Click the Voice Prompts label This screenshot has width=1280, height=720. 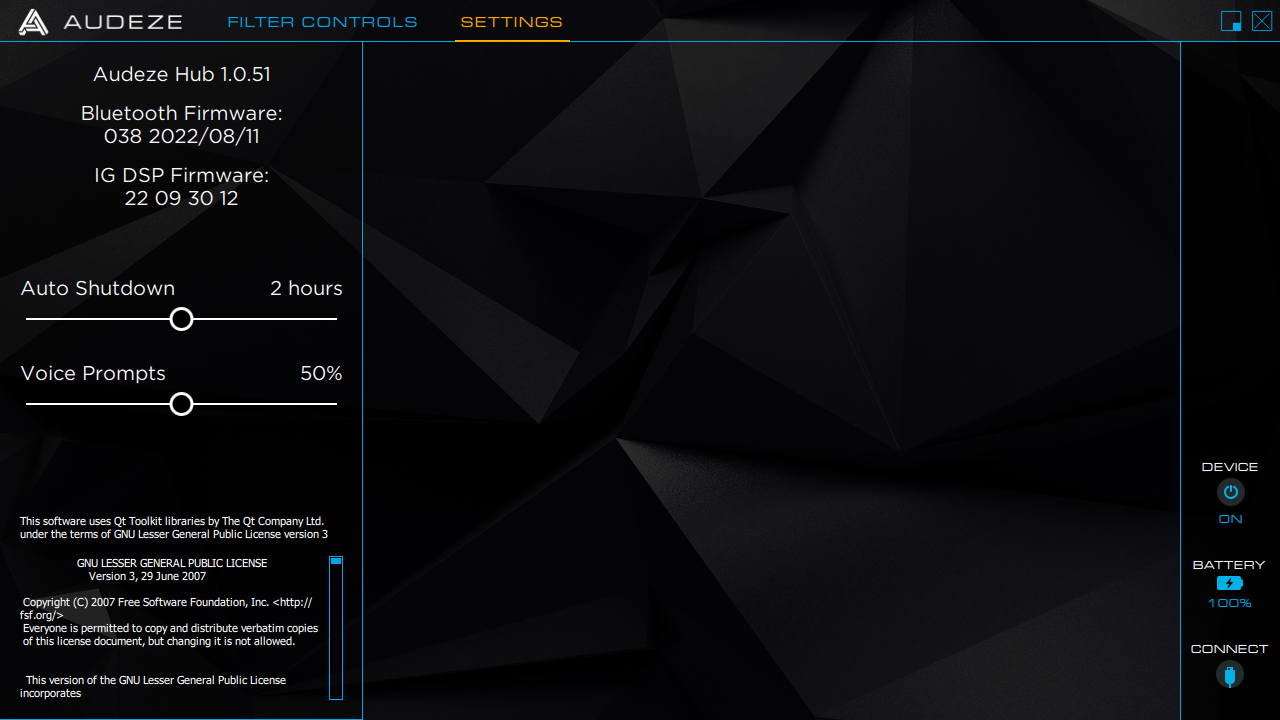[x=93, y=374]
